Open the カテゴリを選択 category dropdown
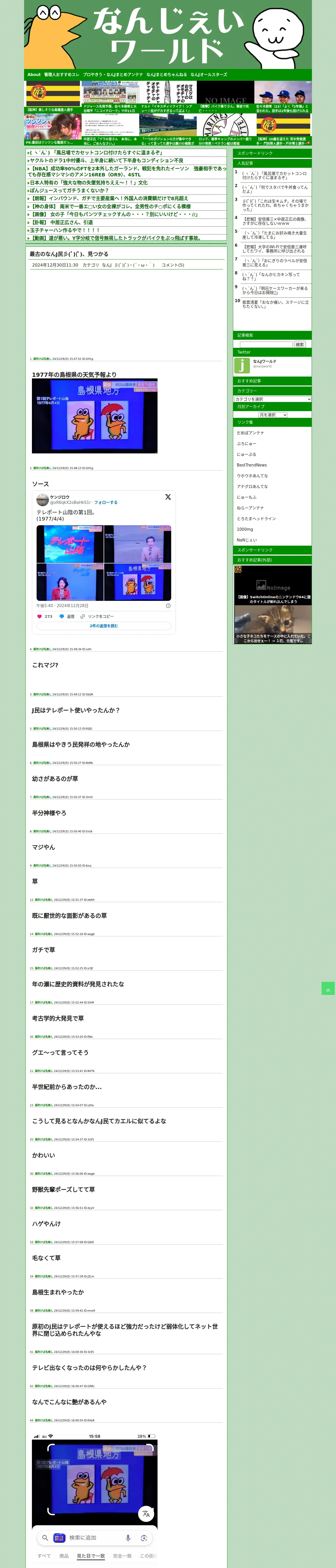This screenshot has height=1568, width=336. [x=273, y=399]
